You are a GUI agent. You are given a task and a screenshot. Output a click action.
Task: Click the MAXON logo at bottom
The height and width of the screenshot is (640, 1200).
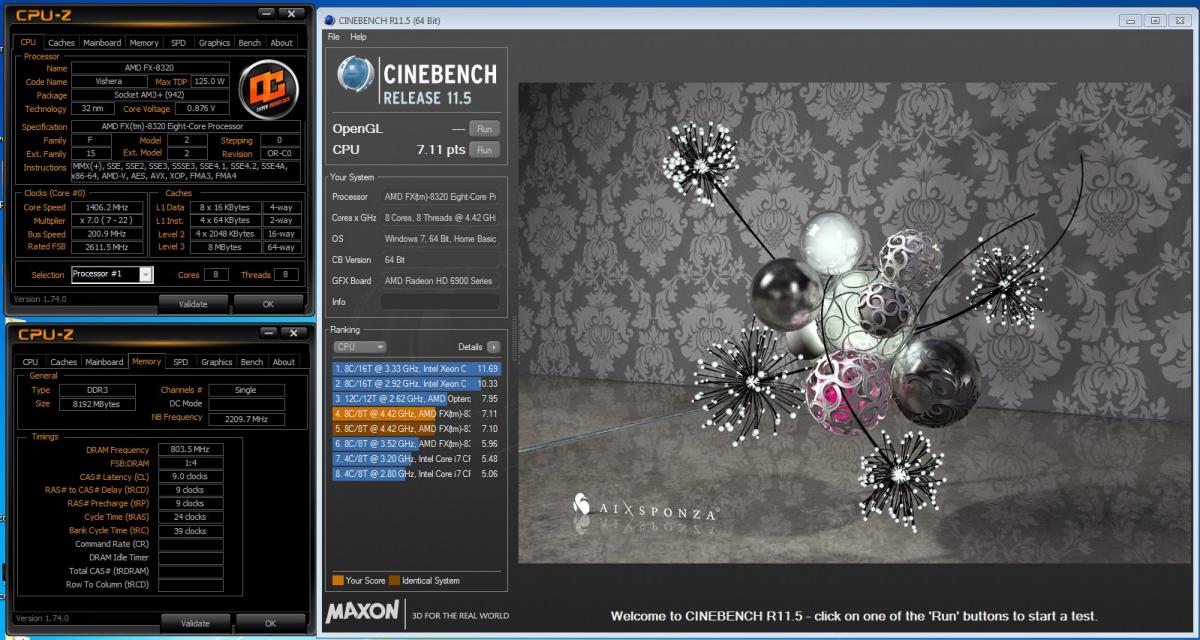362,611
